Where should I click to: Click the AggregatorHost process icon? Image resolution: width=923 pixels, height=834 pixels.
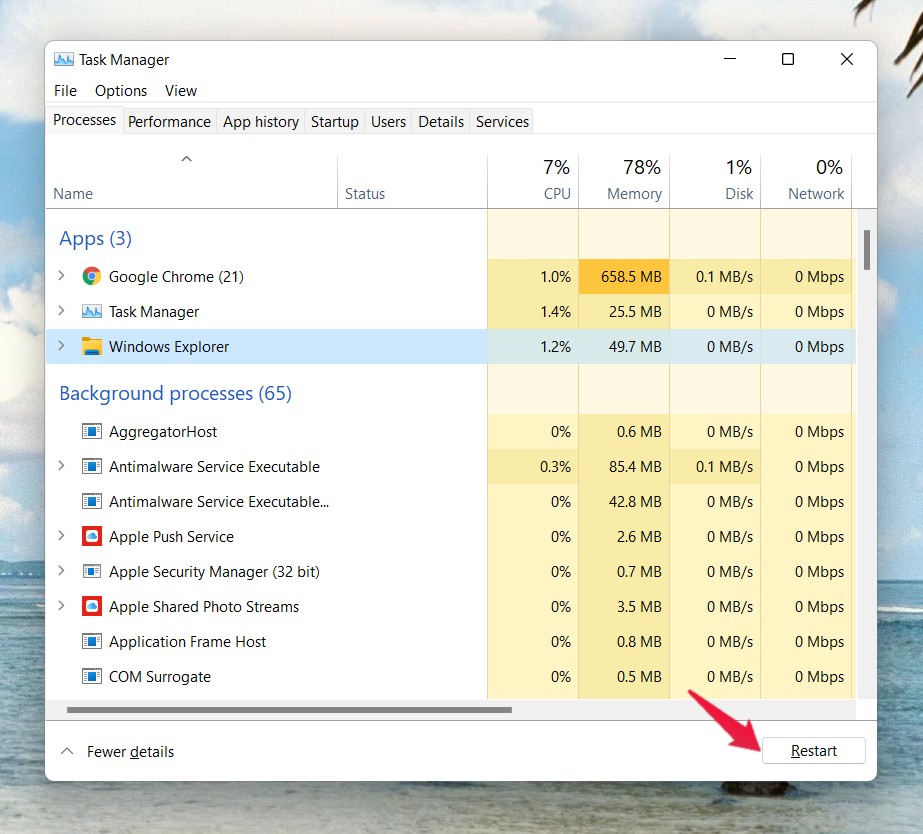pyautogui.click(x=92, y=432)
